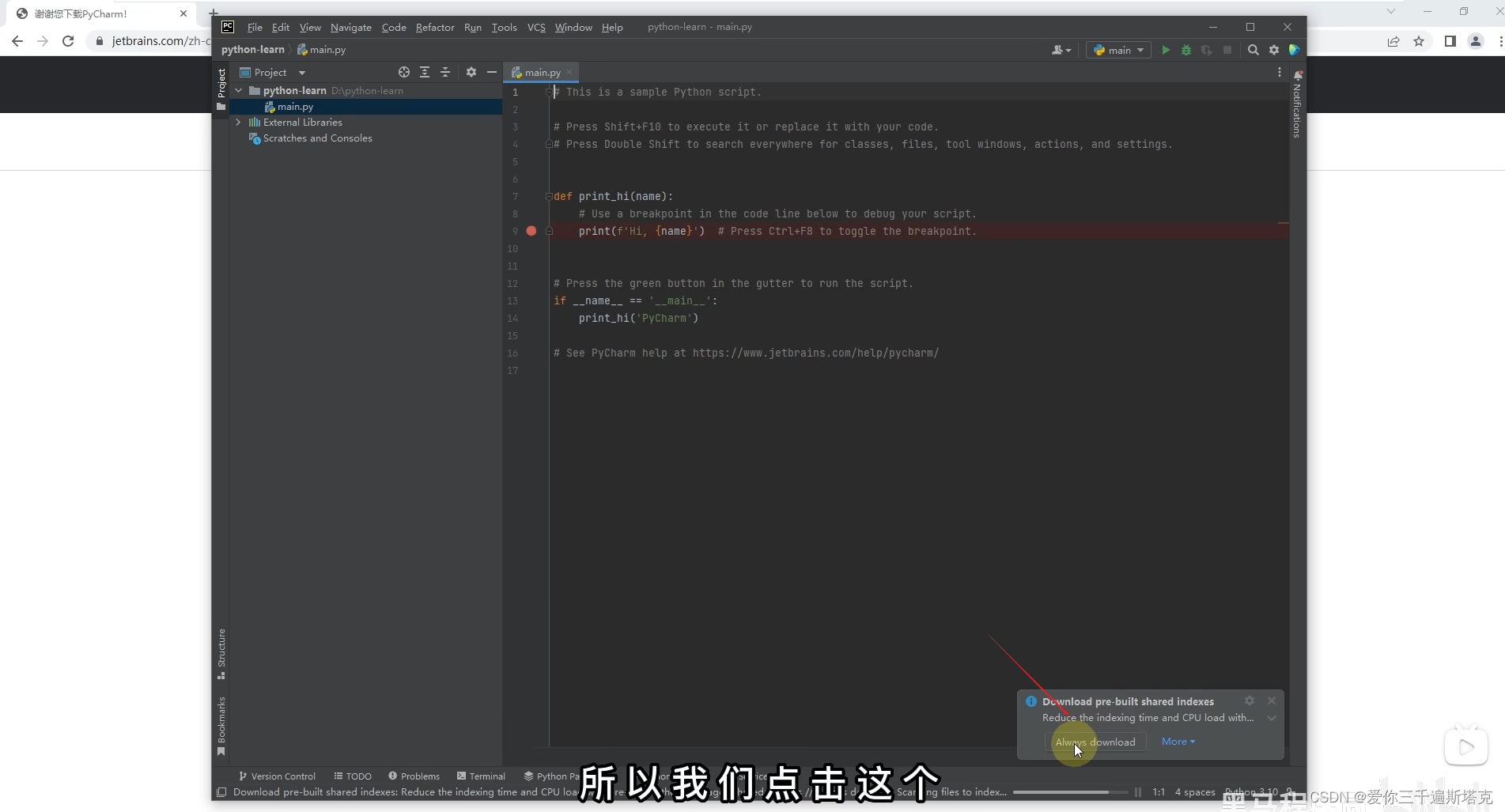Click the indexing progress bar in the status bar
1505x812 pixels.
(x=1070, y=792)
